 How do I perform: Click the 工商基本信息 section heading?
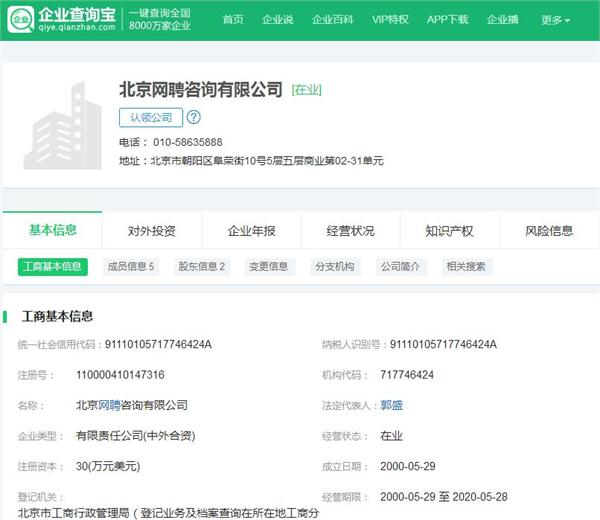tap(57, 316)
